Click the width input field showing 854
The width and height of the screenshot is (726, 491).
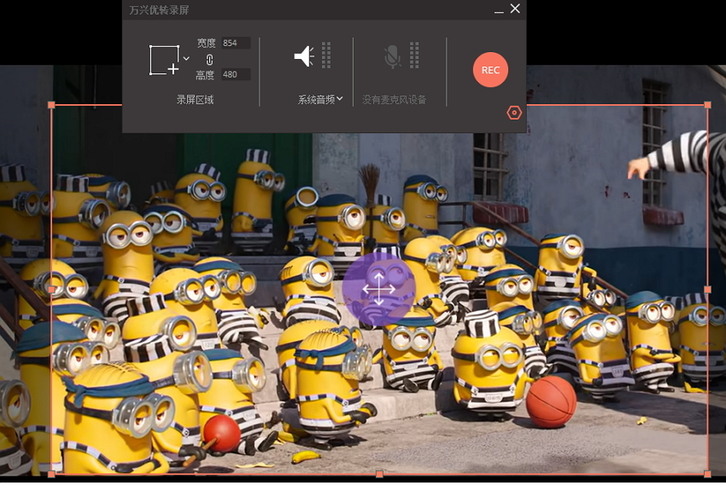(x=236, y=43)
